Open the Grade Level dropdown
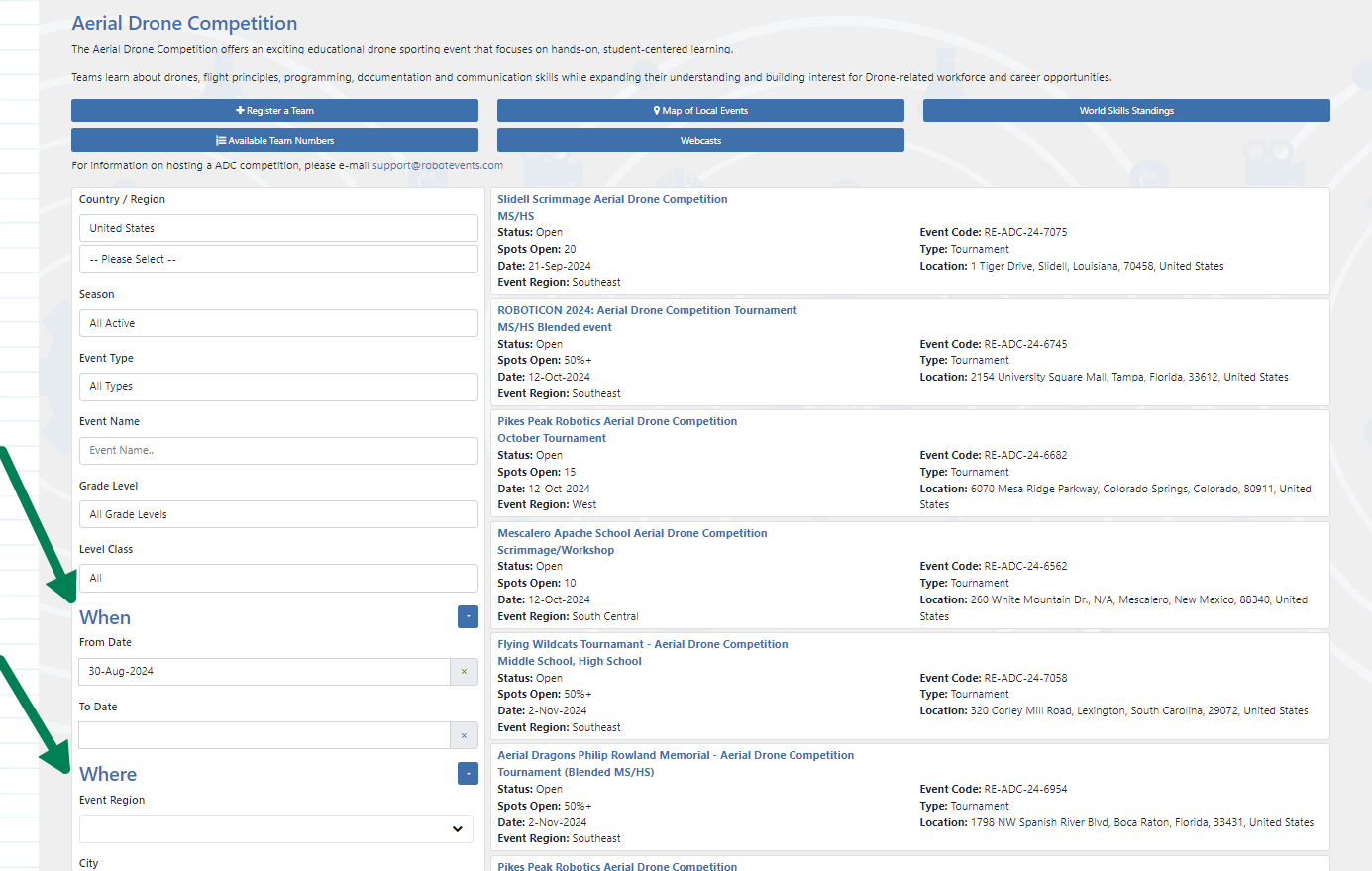This screenshot has width=1372, height=871. coord(278,514)
